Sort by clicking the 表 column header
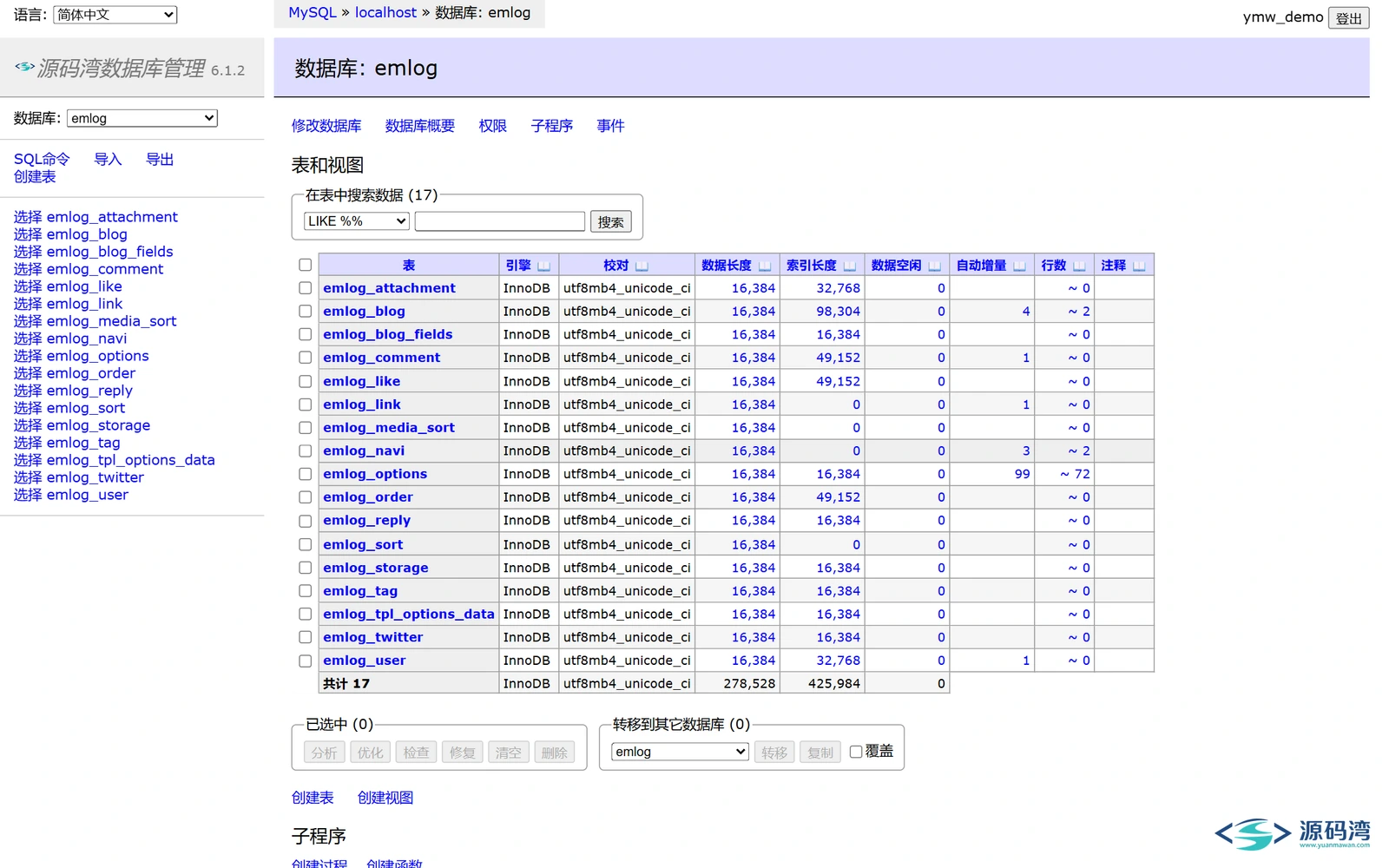The width and height of the screenshot is (1389, 868). click(409, 266)
